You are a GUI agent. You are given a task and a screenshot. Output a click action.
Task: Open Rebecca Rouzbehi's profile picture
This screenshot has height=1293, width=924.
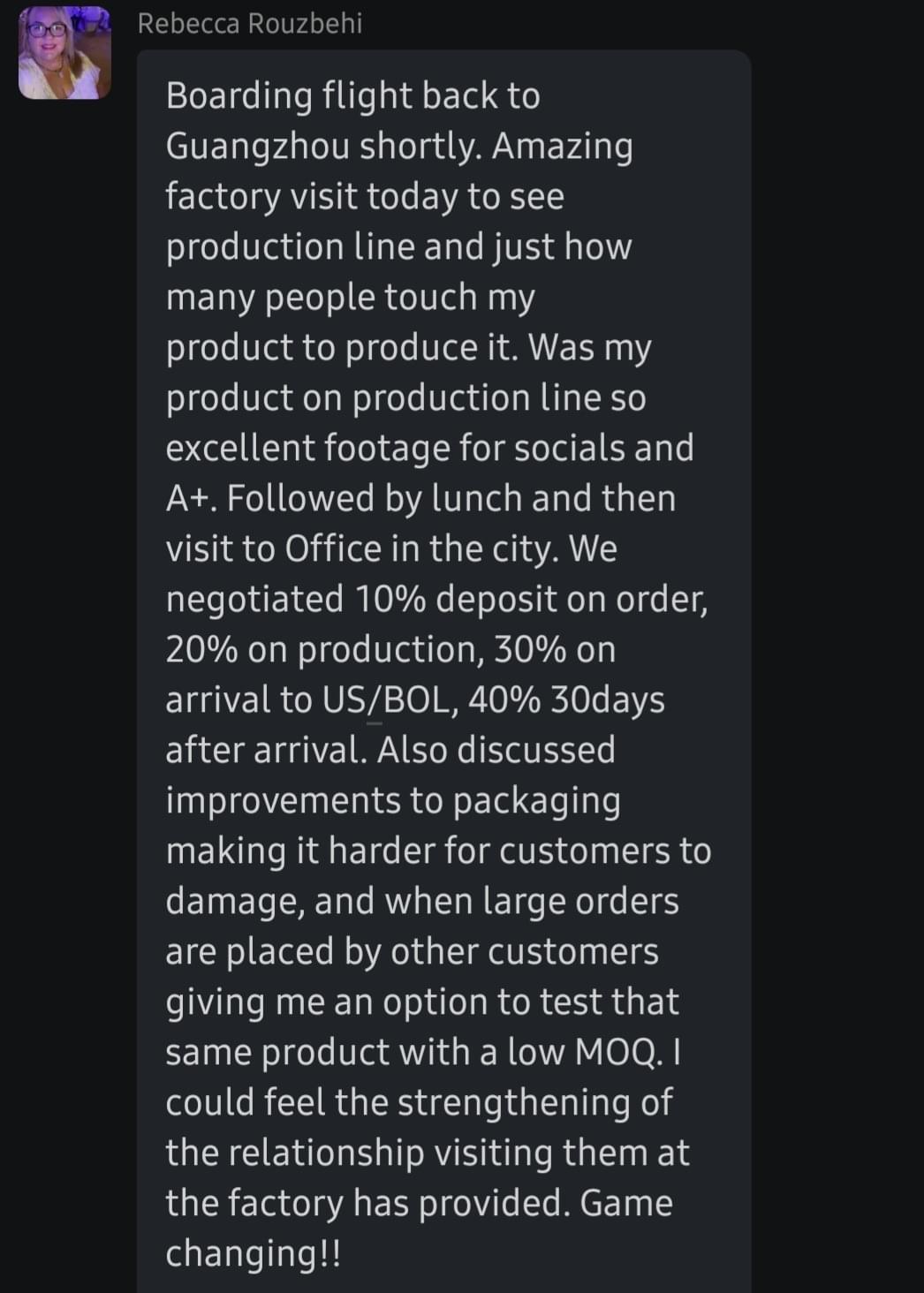pyautogui.click(x=64, y=54)
